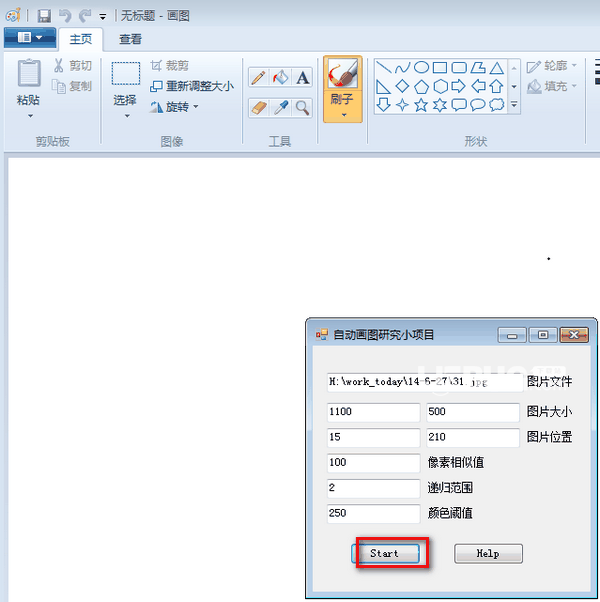
Task: Click the 裁剪 crop button
Action: pos(170,66)
